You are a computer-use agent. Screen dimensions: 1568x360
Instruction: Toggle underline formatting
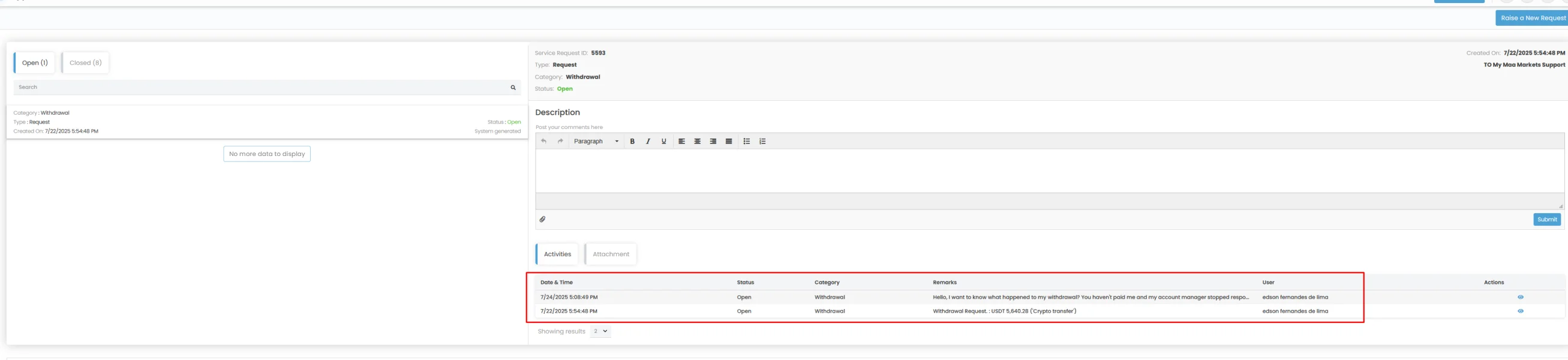(664, 142)
